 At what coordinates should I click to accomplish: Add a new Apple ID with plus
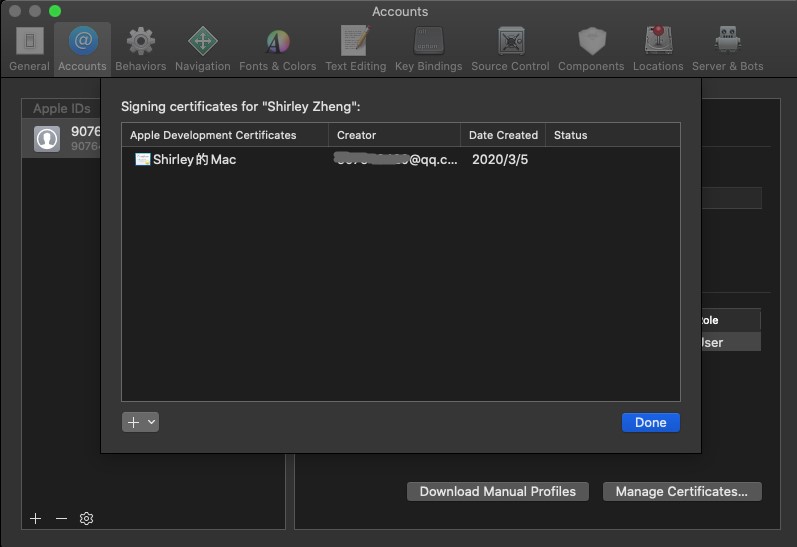[36, 519]
